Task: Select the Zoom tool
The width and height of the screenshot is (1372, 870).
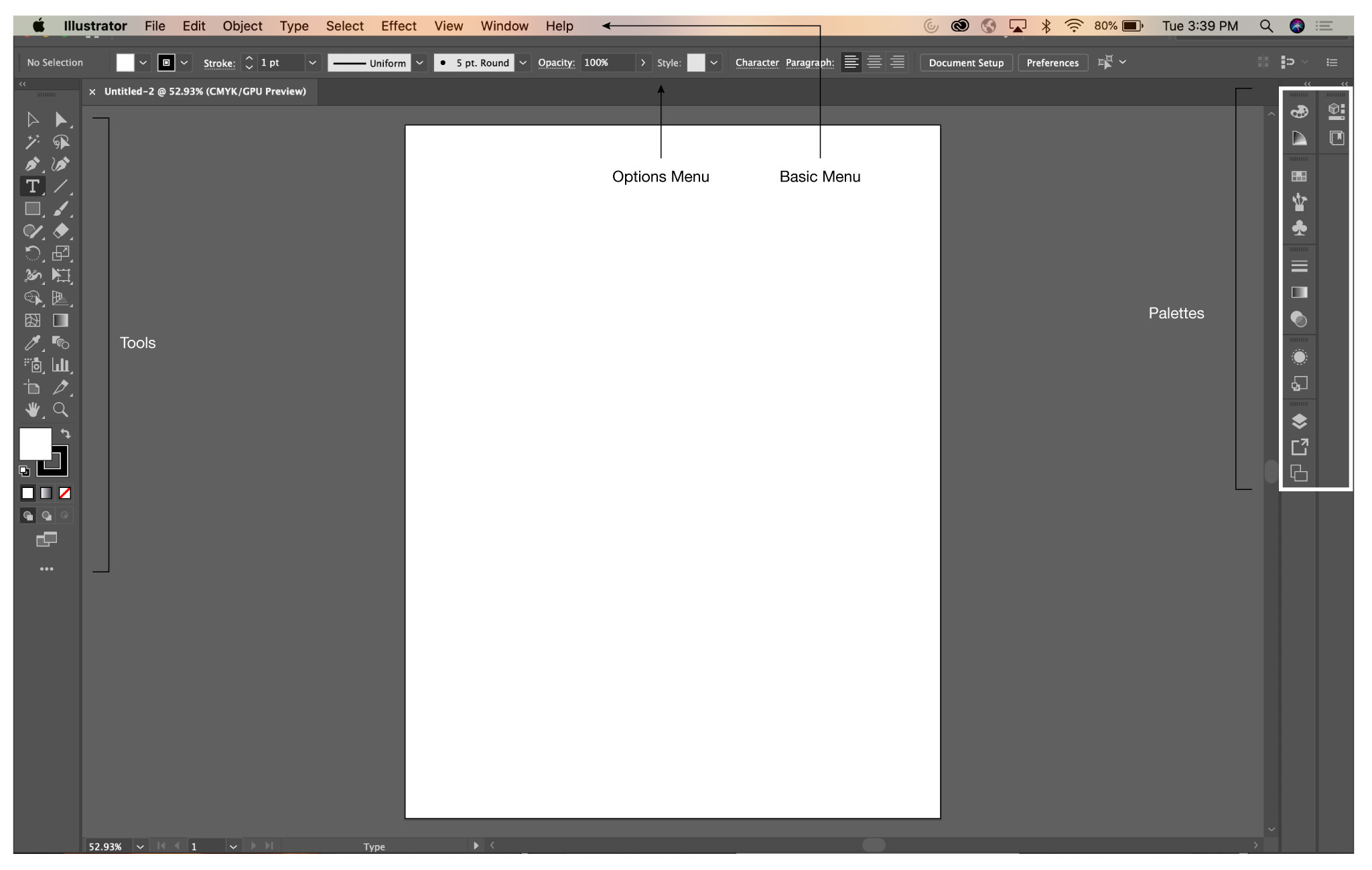Action: (62, 410)
